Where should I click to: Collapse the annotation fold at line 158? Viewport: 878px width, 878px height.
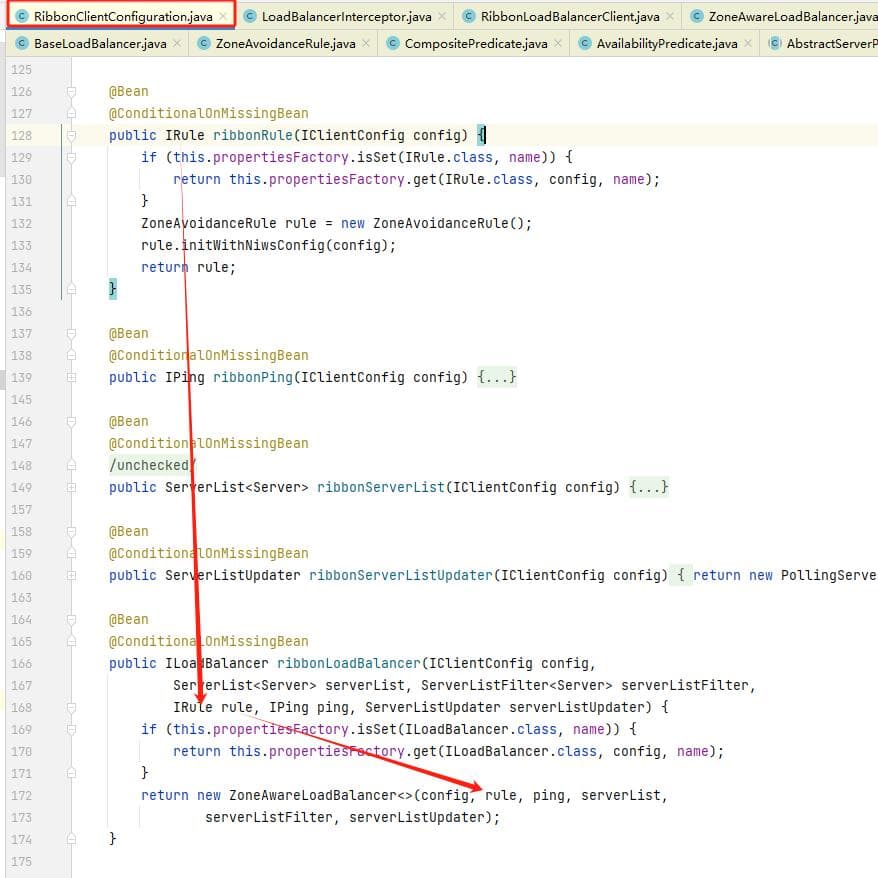click(x=71, y=531)
